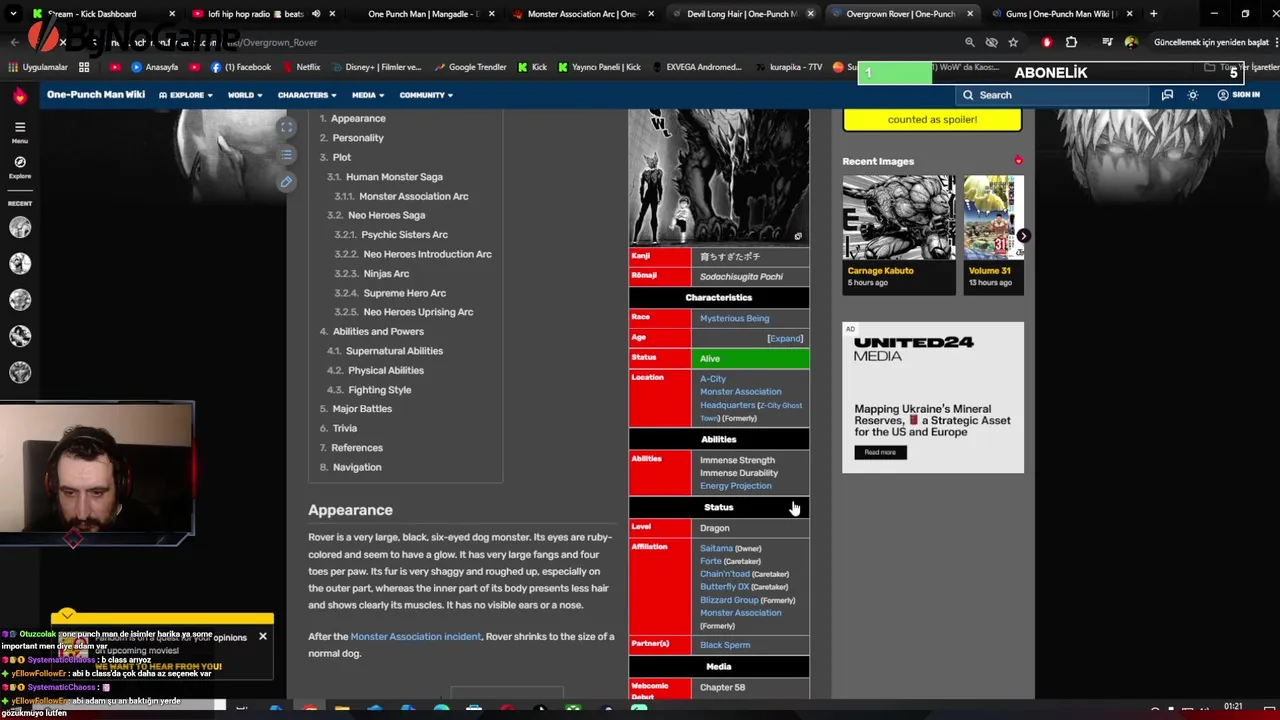
Task: Open the Anasayfa YouTube bookmark
Action: [155, 67]
